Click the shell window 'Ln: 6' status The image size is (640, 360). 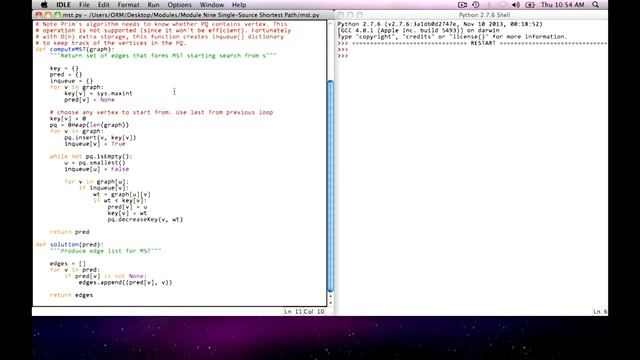pyautogui.click(x=600, y=311)
